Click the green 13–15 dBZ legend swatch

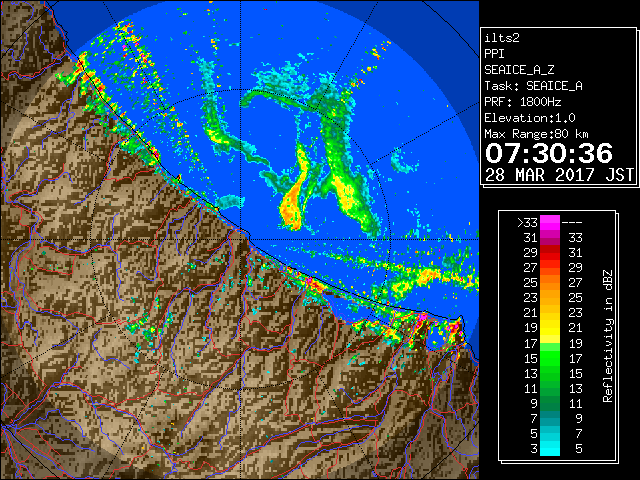click(x=550, y=373)
